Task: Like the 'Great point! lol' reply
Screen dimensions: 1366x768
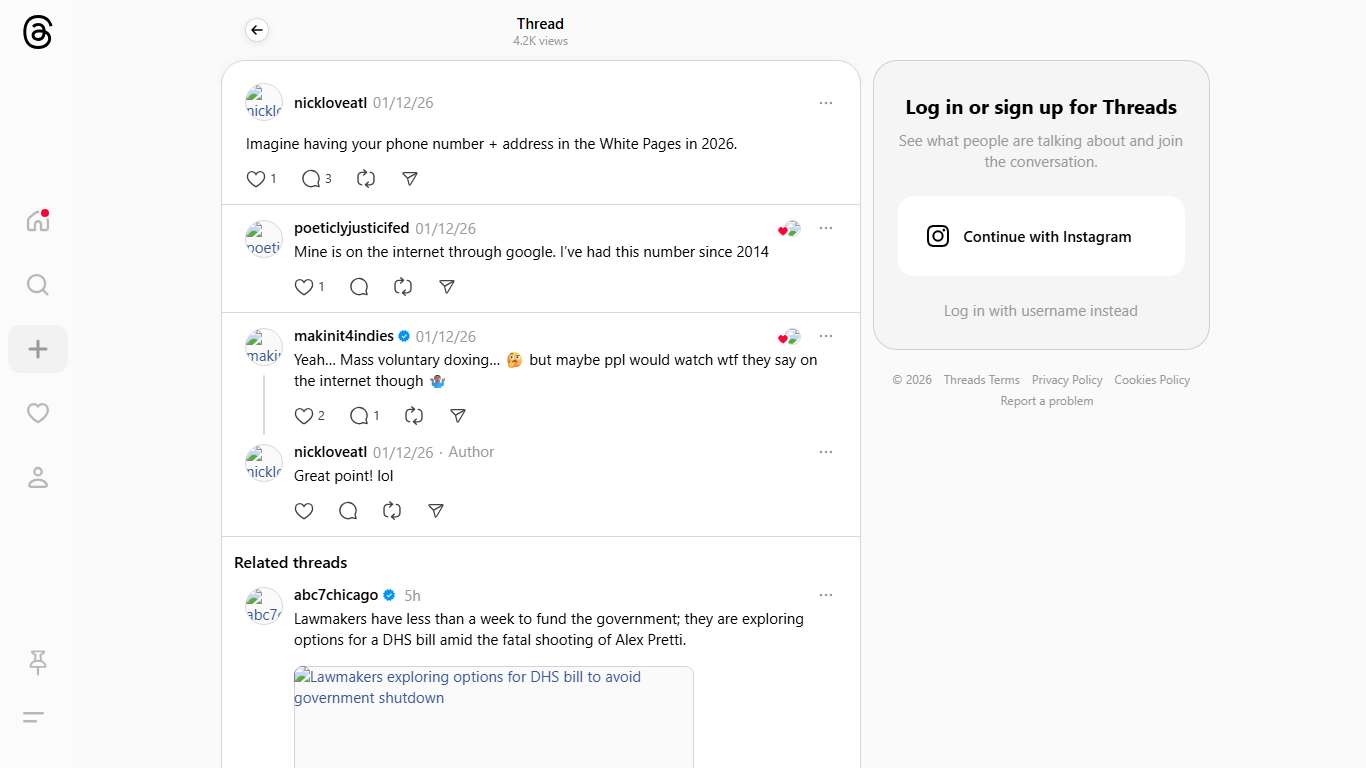Action: 304,511
